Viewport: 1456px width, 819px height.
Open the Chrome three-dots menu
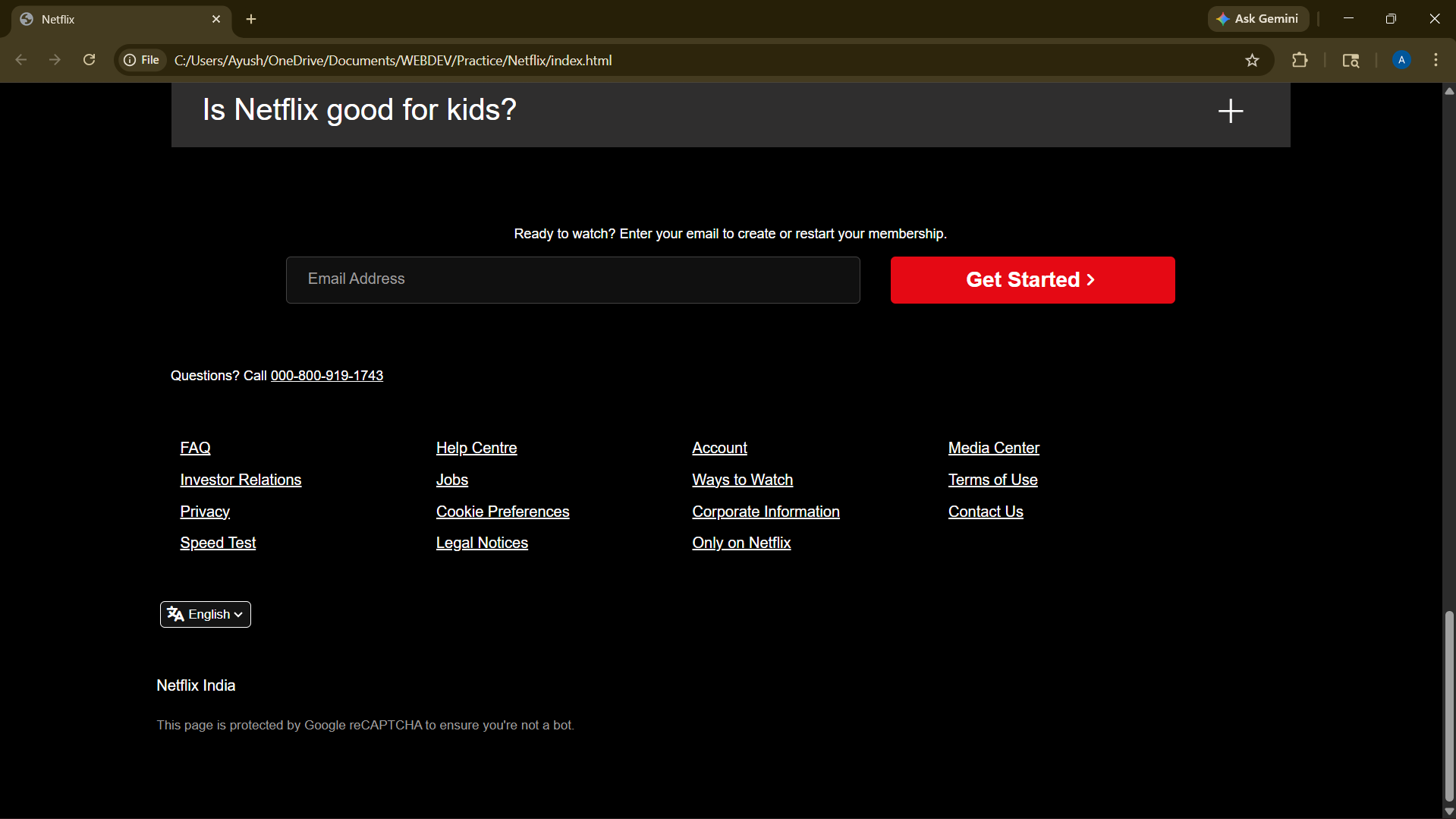(1436, 60)
